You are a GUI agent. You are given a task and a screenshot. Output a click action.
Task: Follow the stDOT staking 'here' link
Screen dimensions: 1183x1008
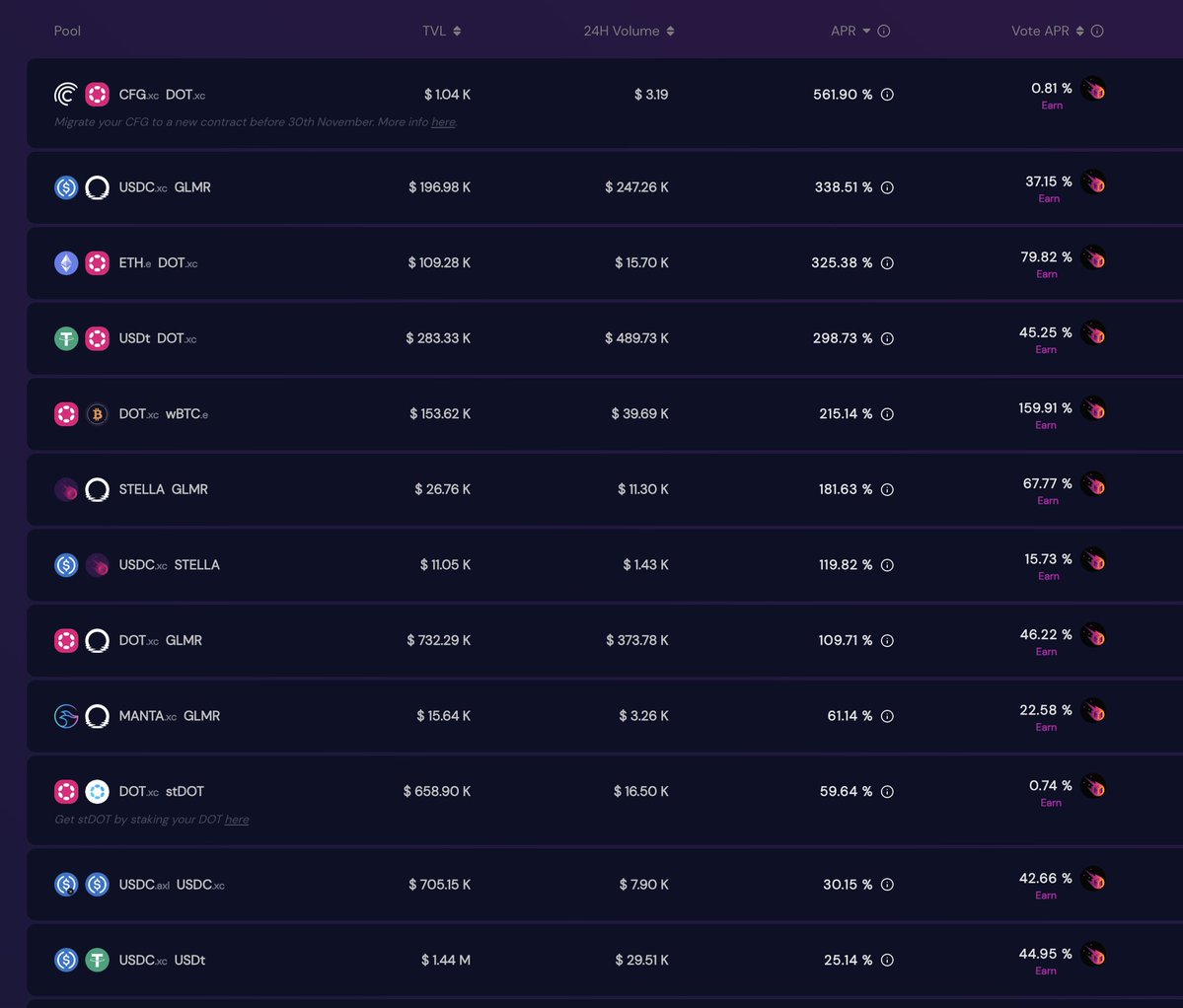tap(236, 820)
